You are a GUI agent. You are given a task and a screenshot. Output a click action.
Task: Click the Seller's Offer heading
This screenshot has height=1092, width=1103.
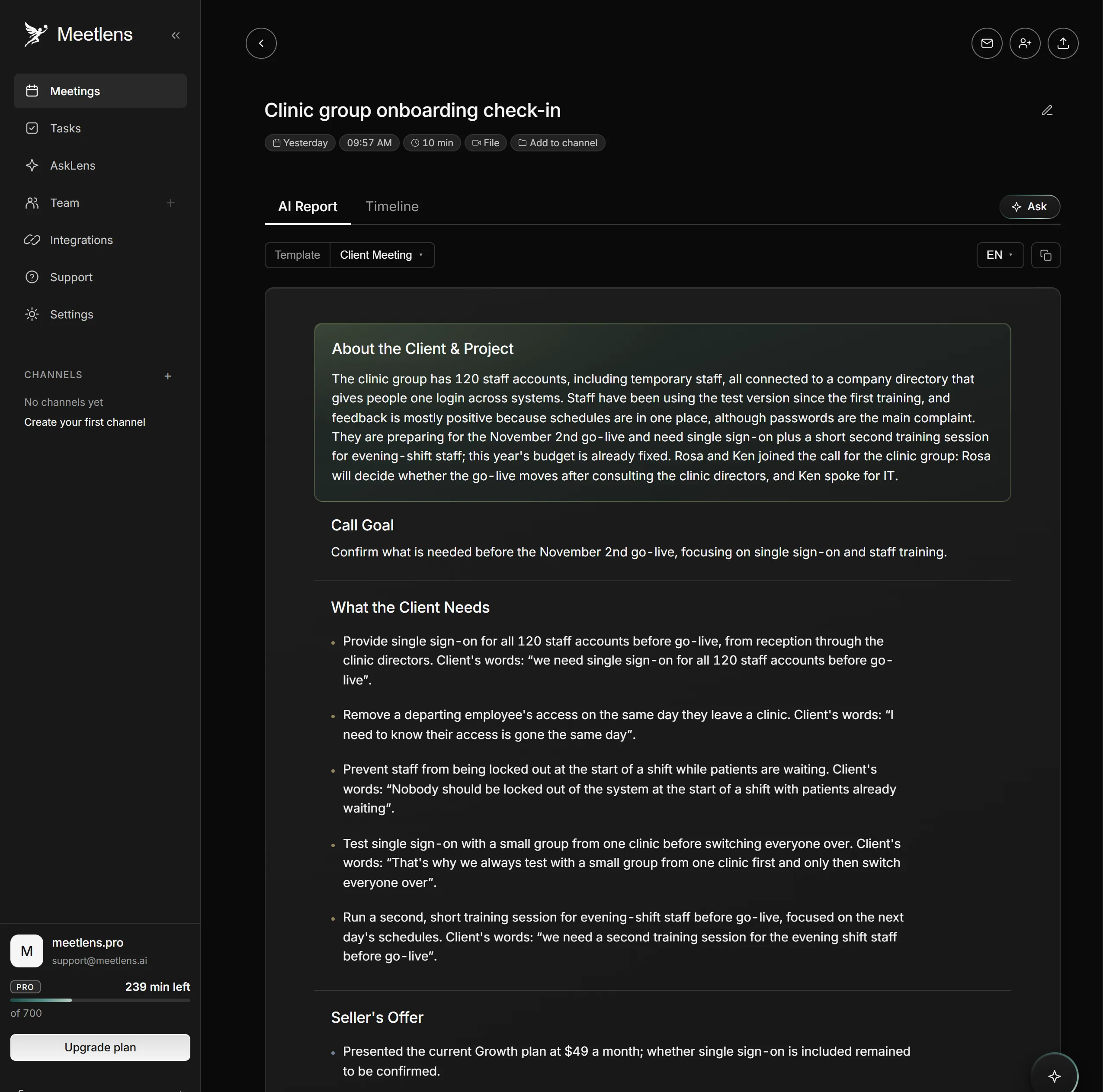(x=377, y=1018)
